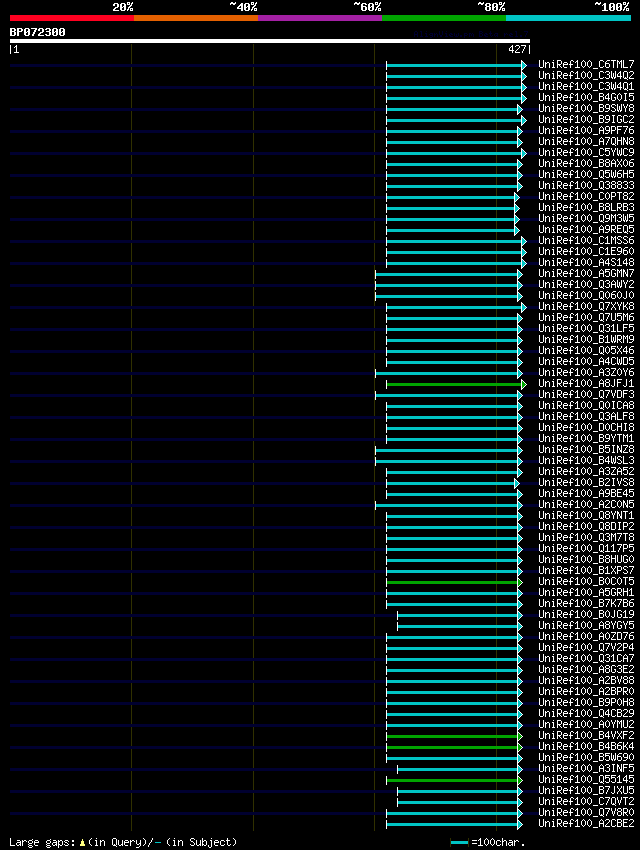Screen dimensions: 640x850
Task: Click the green alignment bar for UniRef100_B4B6K4
Action: [x=454, y=747]
